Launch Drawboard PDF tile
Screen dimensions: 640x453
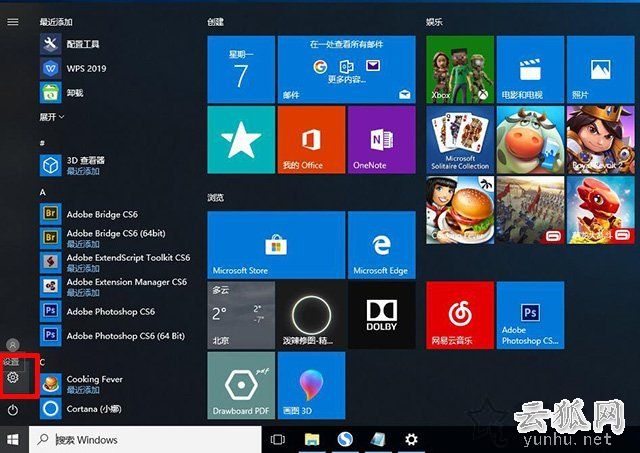click(241, 386)
